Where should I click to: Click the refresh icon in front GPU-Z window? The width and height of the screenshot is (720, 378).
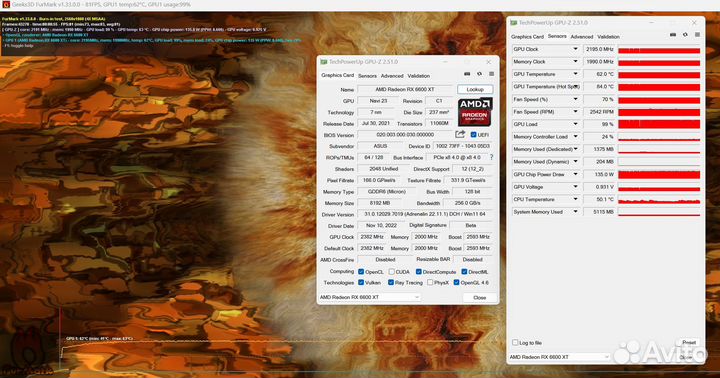point(479,74)
